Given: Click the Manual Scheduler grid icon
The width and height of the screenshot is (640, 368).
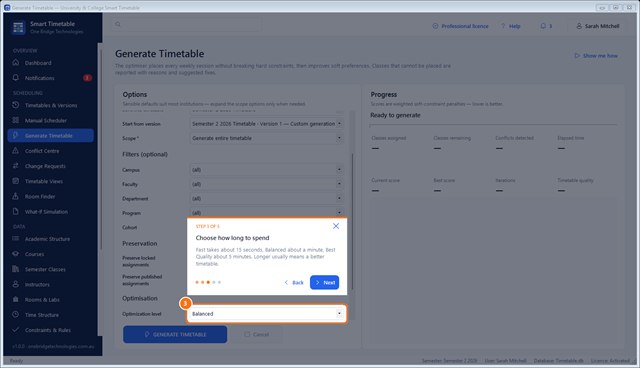Looking at the screenshot, I should coord(16,120).
